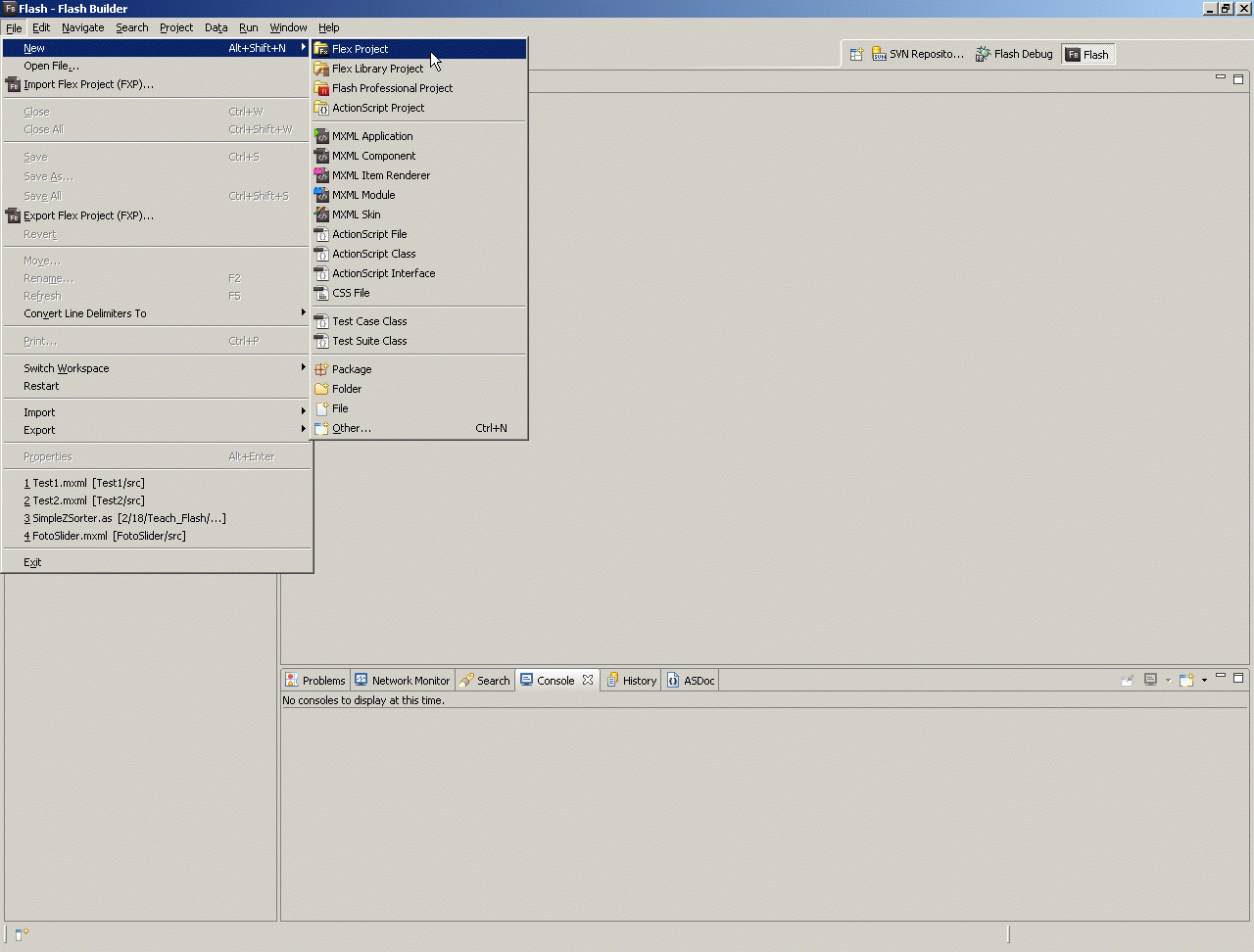Screen dimensions: 1254x952
Task: Minimize the editor area
Action: tap(1221, 77)
